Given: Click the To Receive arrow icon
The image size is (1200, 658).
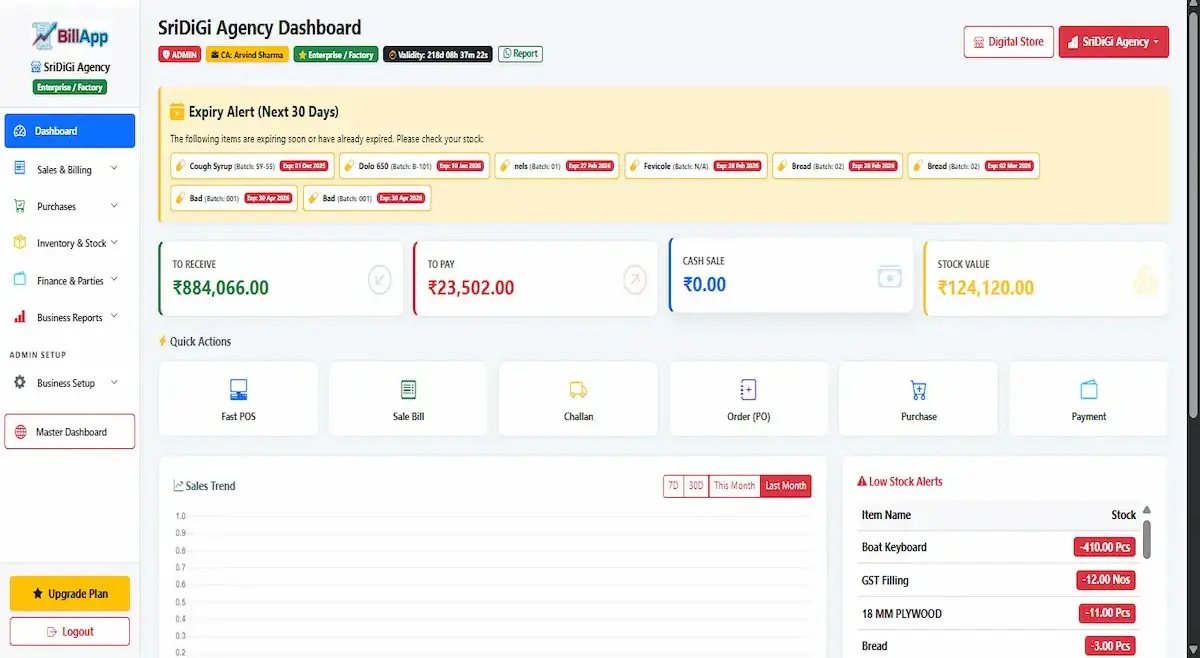Looking at the screenshot, I should 380,279.
